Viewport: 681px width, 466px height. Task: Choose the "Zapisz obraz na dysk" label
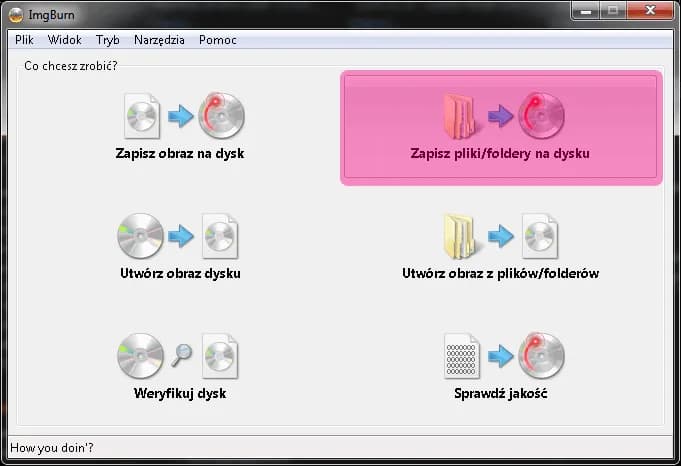coord(180,154)
